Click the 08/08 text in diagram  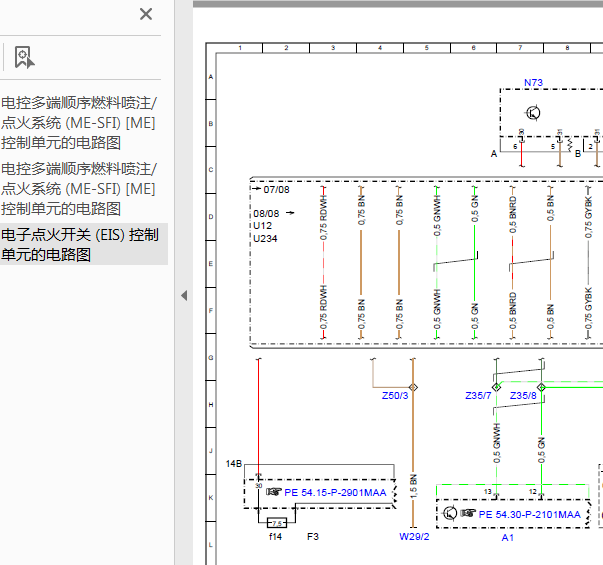click(266, 213)
